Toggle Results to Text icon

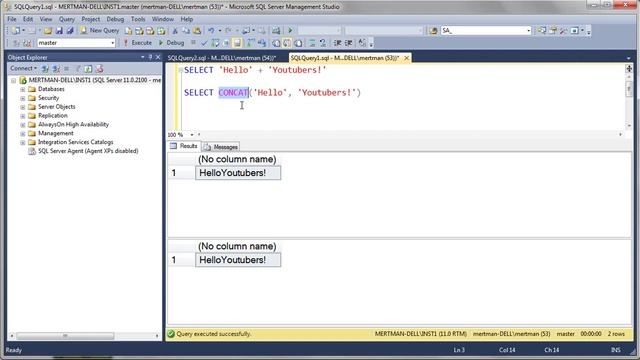(276, 43)
